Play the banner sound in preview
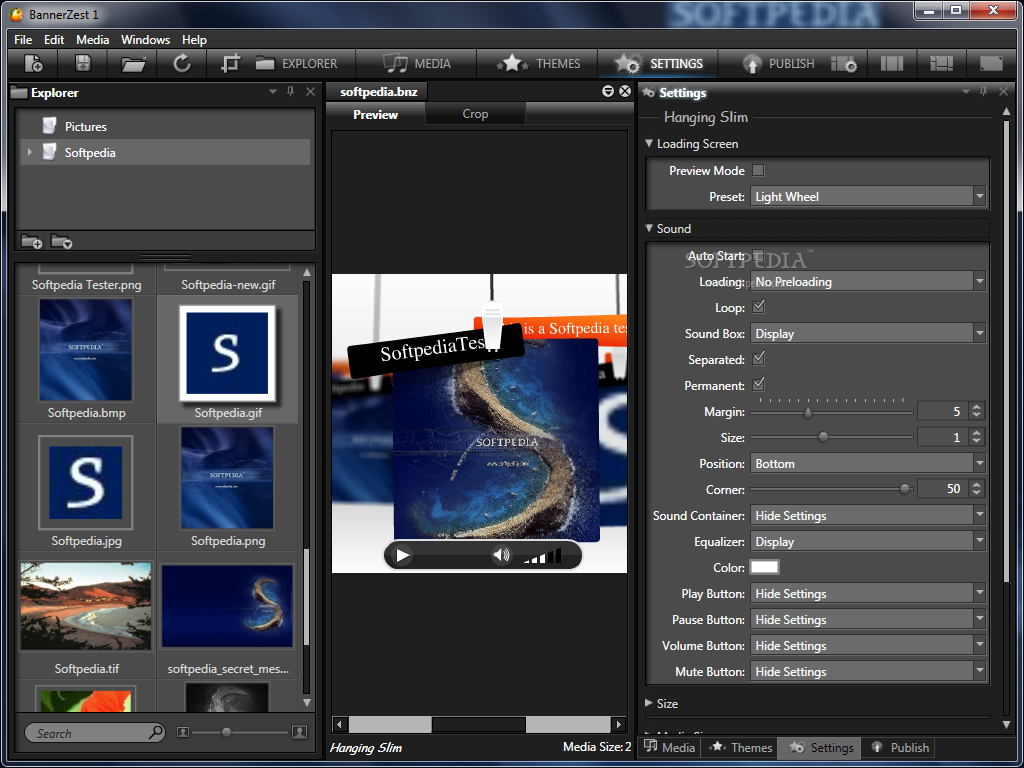Viewport: 1024px width, 768px height. pyautogui.click(x=402, y=556)
